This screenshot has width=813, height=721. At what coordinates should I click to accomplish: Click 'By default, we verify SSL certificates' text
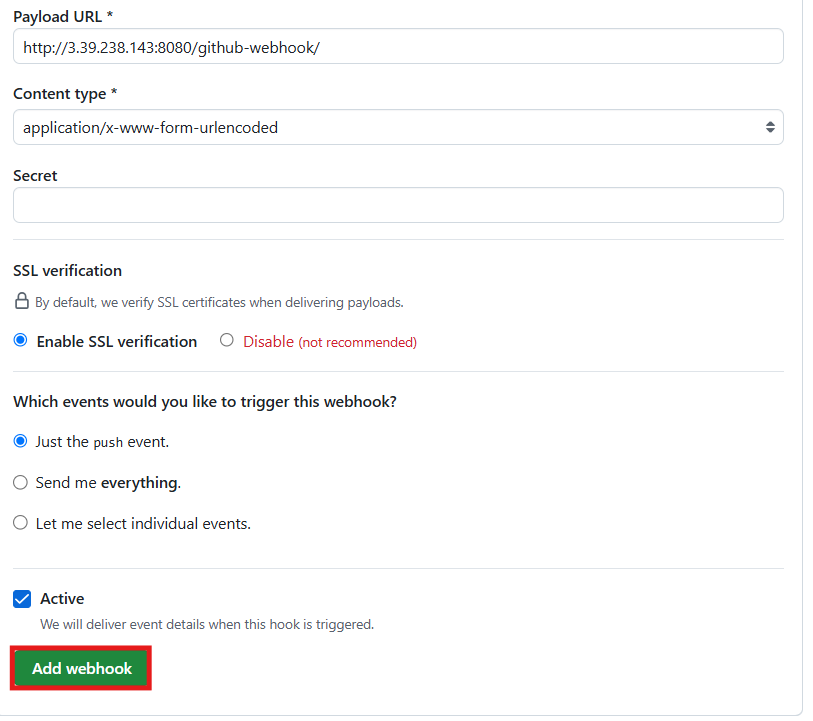tap(219, 302)
